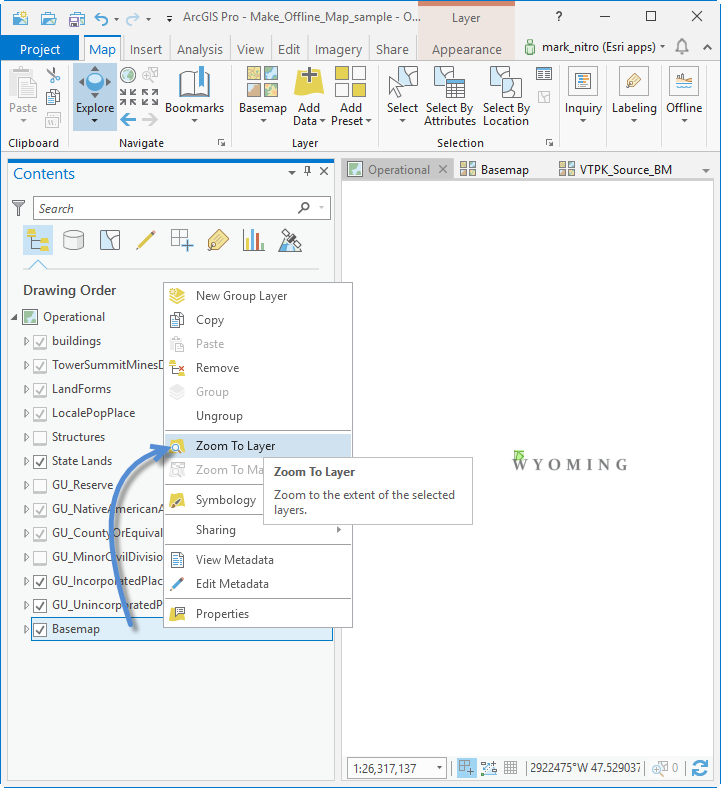Click New Group Layer

(x=258, y=296)
